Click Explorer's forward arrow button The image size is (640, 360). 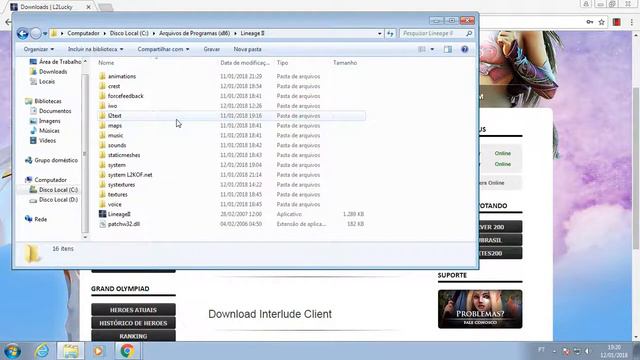(36, 33)
